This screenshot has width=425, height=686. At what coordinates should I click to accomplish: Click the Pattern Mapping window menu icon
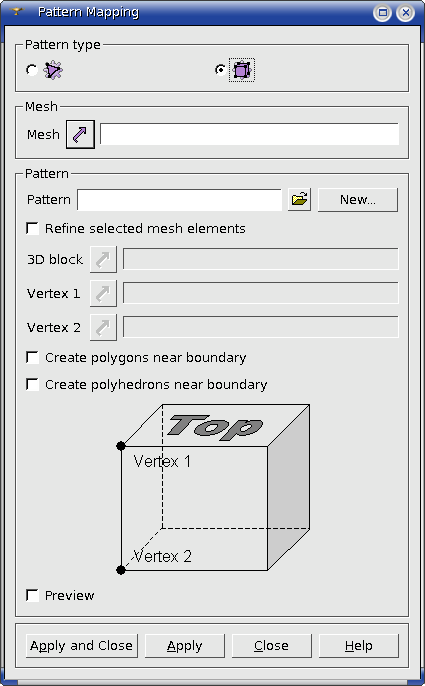click(x=17, y=12)
